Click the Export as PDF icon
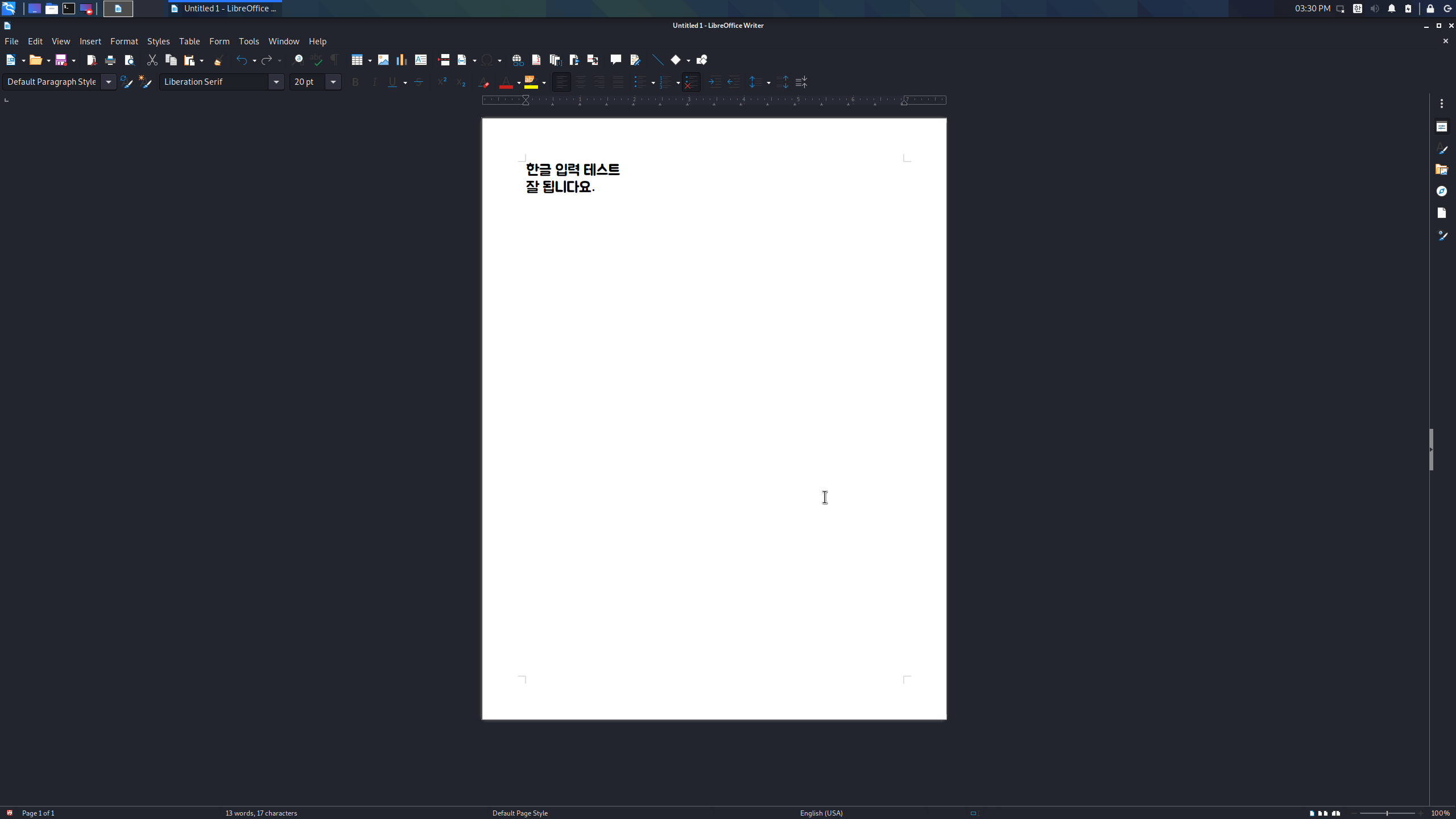 (x=91, y=60)
